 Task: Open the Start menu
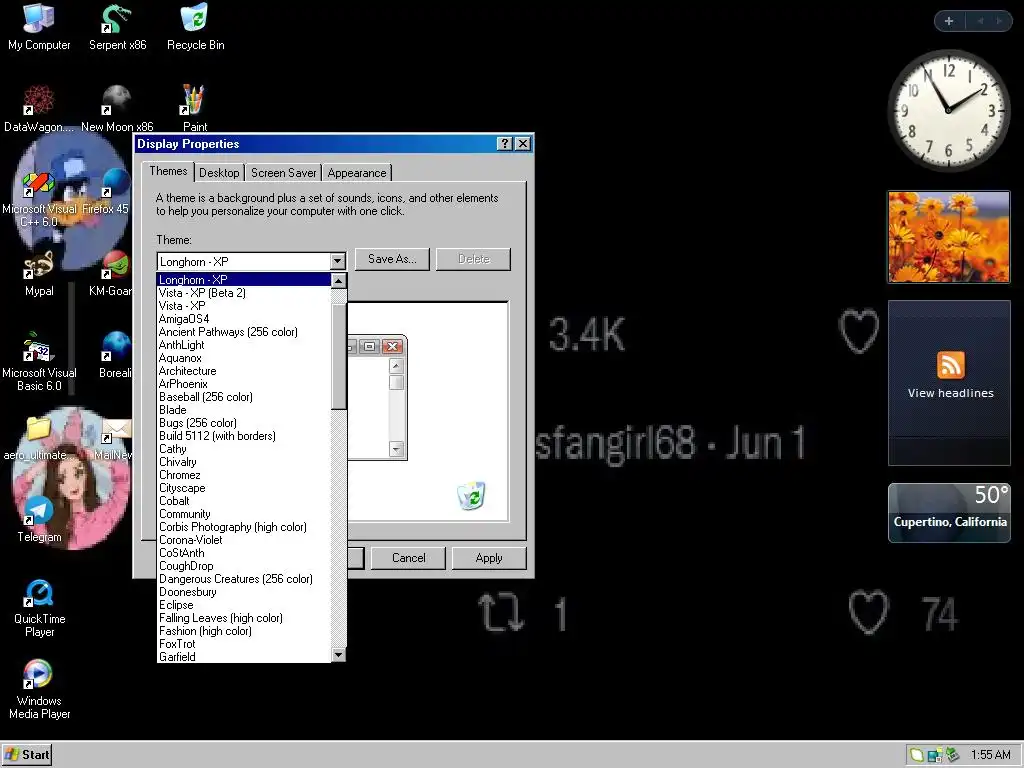(27, 755)
